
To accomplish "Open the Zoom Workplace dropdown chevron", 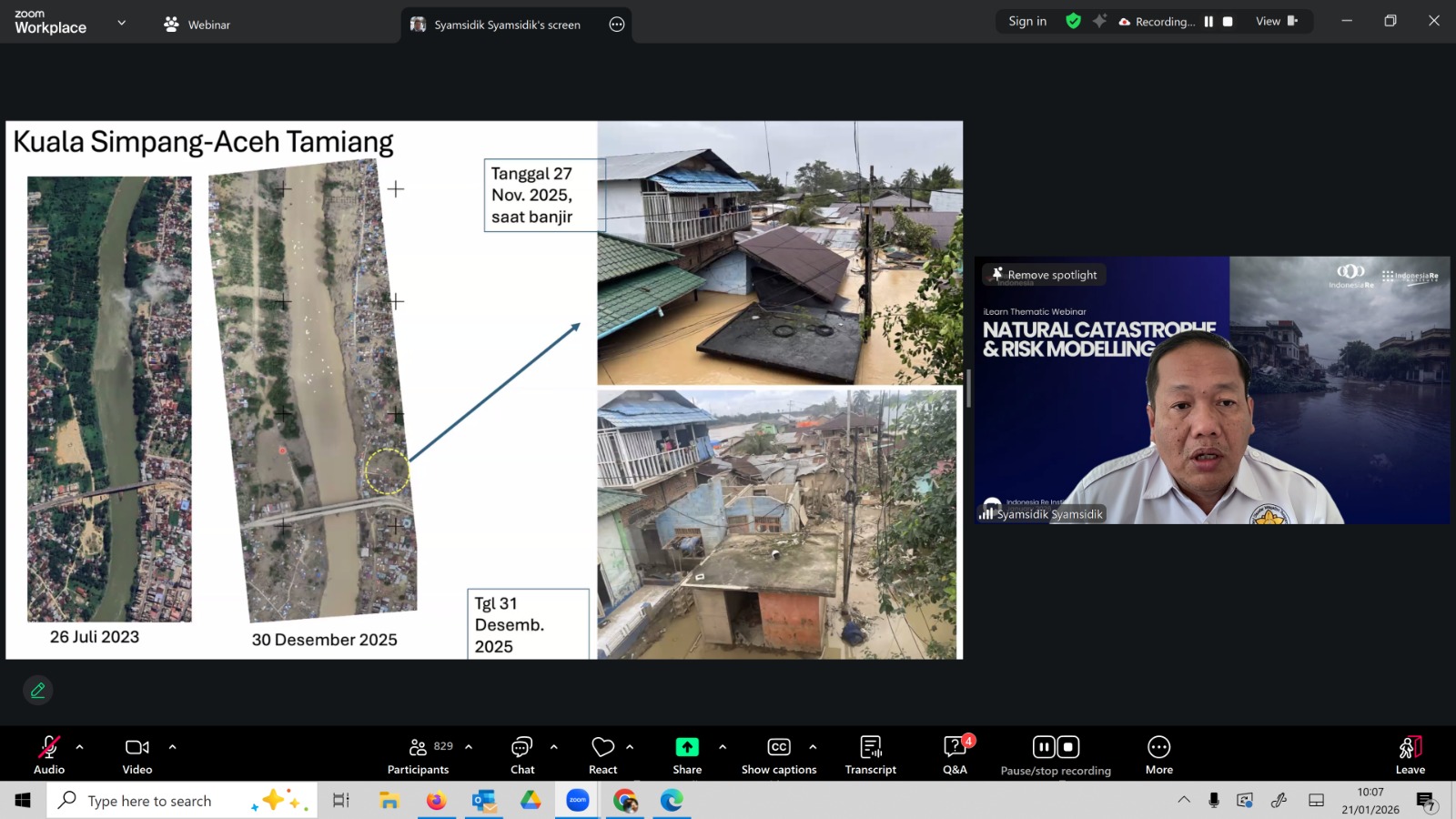I will (122, 23).
